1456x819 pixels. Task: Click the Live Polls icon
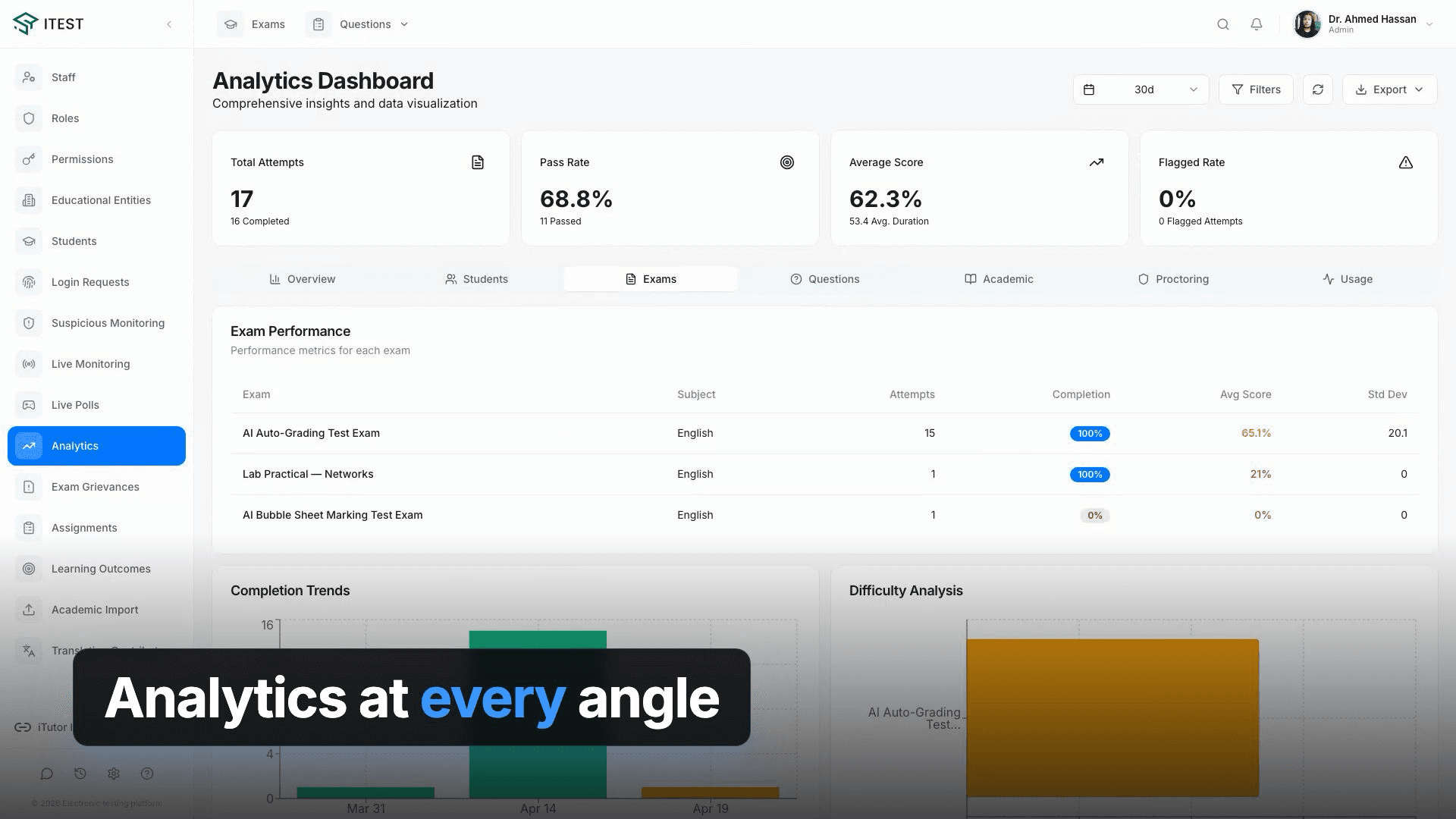[29, 405]
